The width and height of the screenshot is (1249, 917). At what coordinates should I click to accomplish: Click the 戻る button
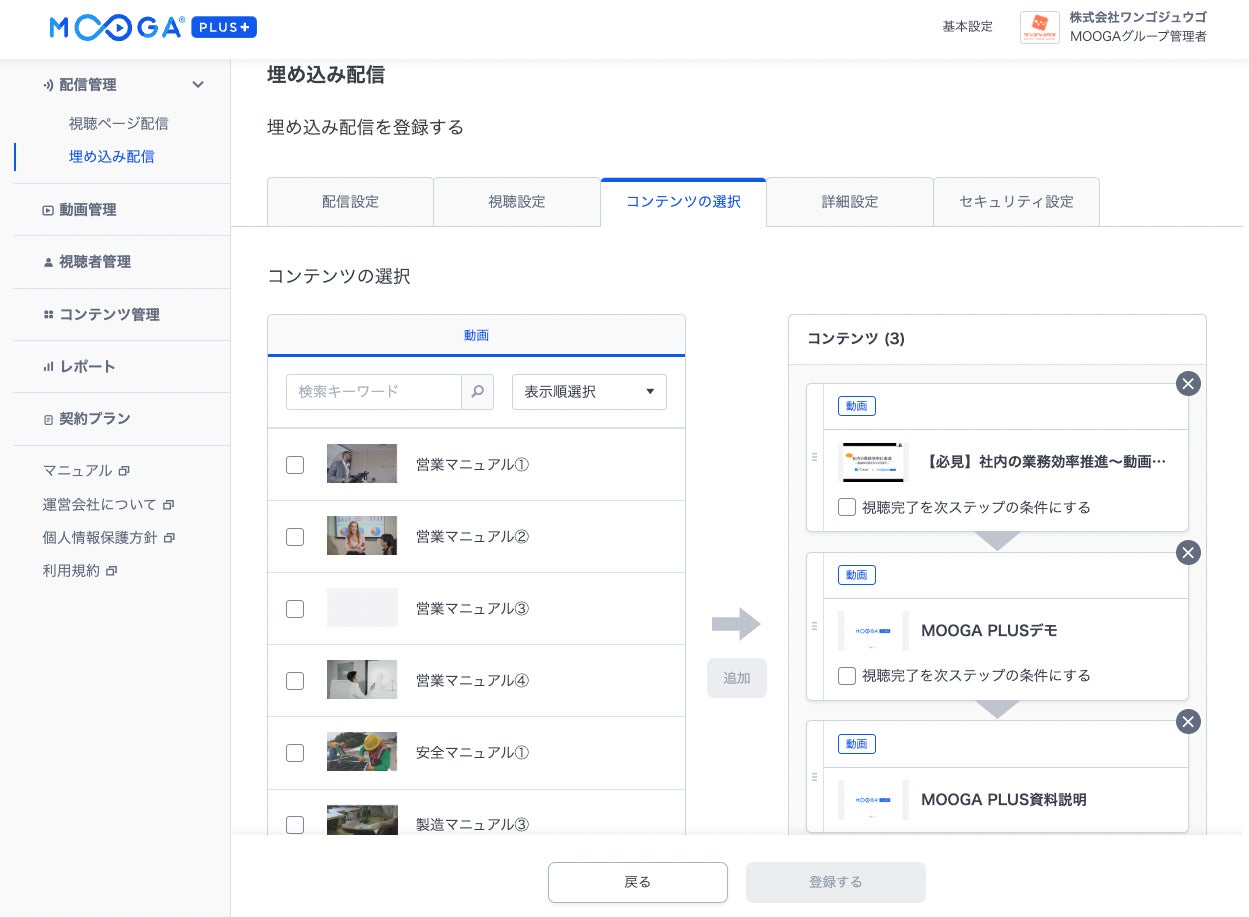point(638,882)
